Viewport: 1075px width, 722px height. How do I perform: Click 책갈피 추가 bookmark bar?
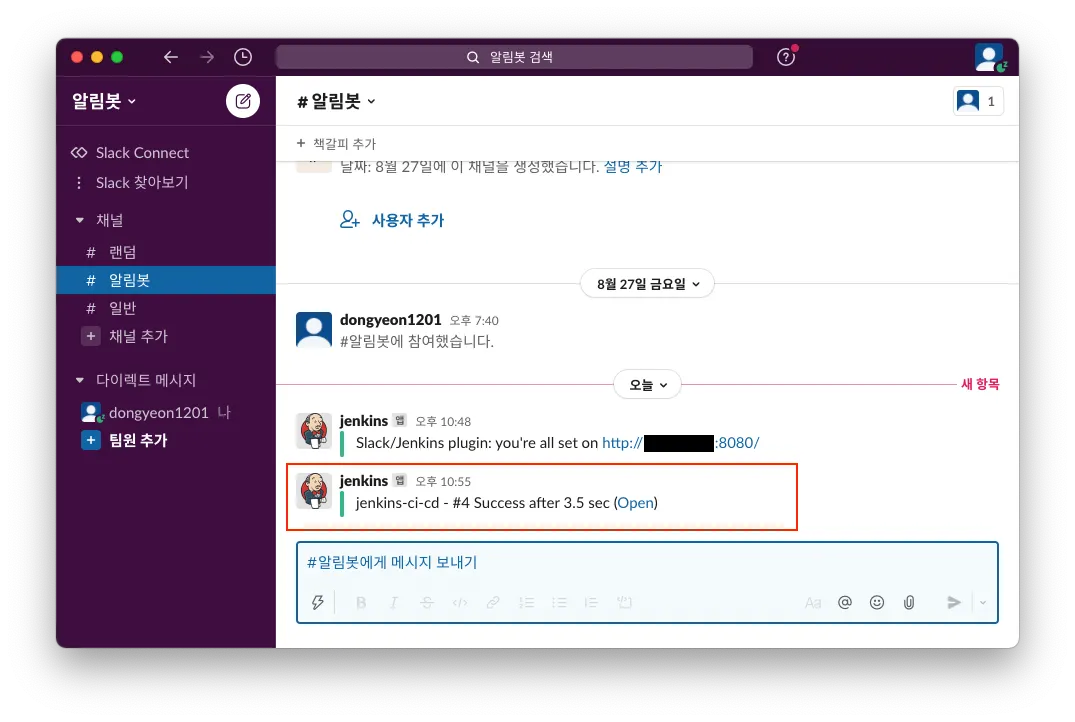point(336,143)
